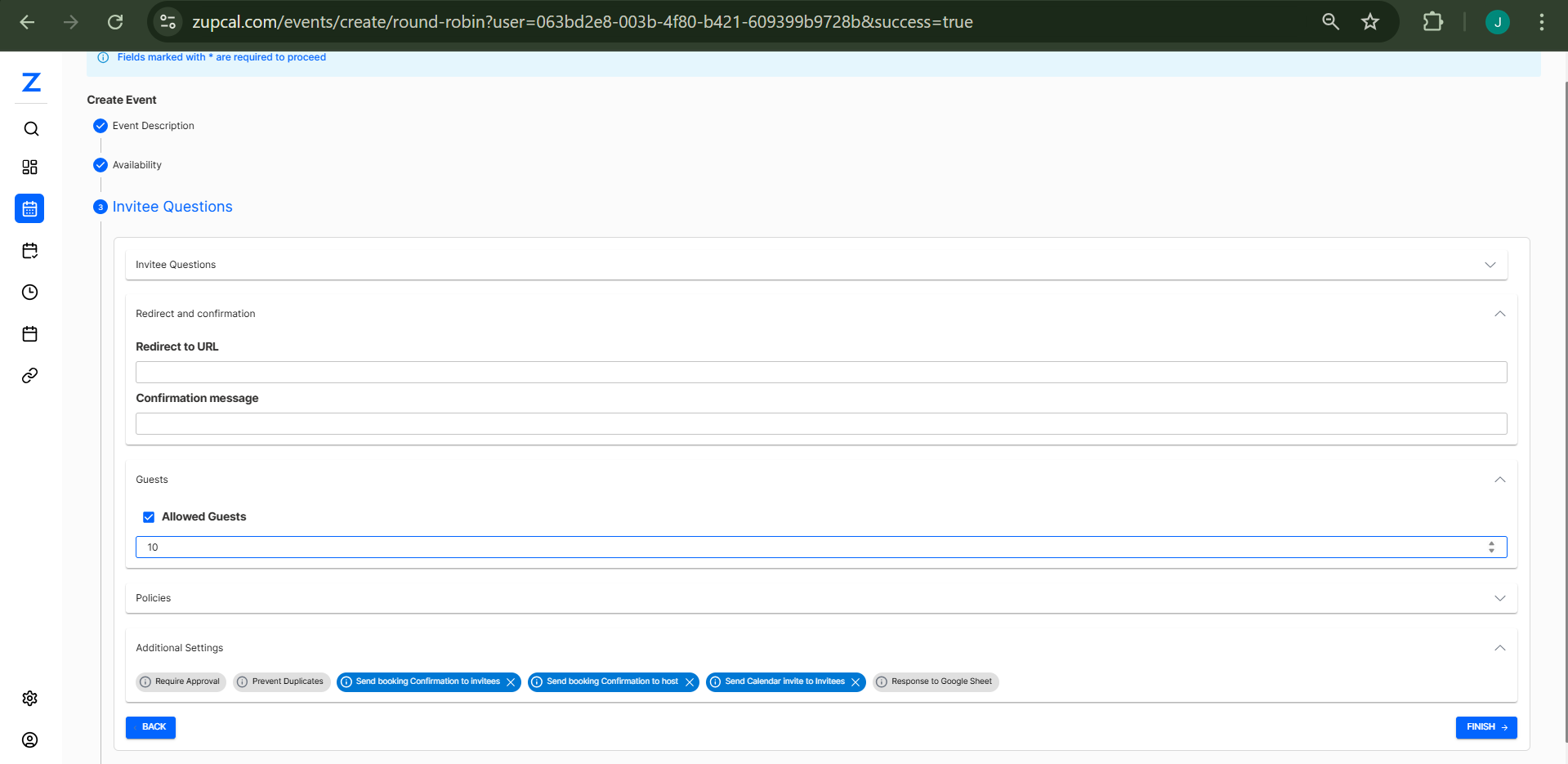1568x764 pixels.
Task: Enable the Prevent Duplicates option
Action: pos(281,681)
